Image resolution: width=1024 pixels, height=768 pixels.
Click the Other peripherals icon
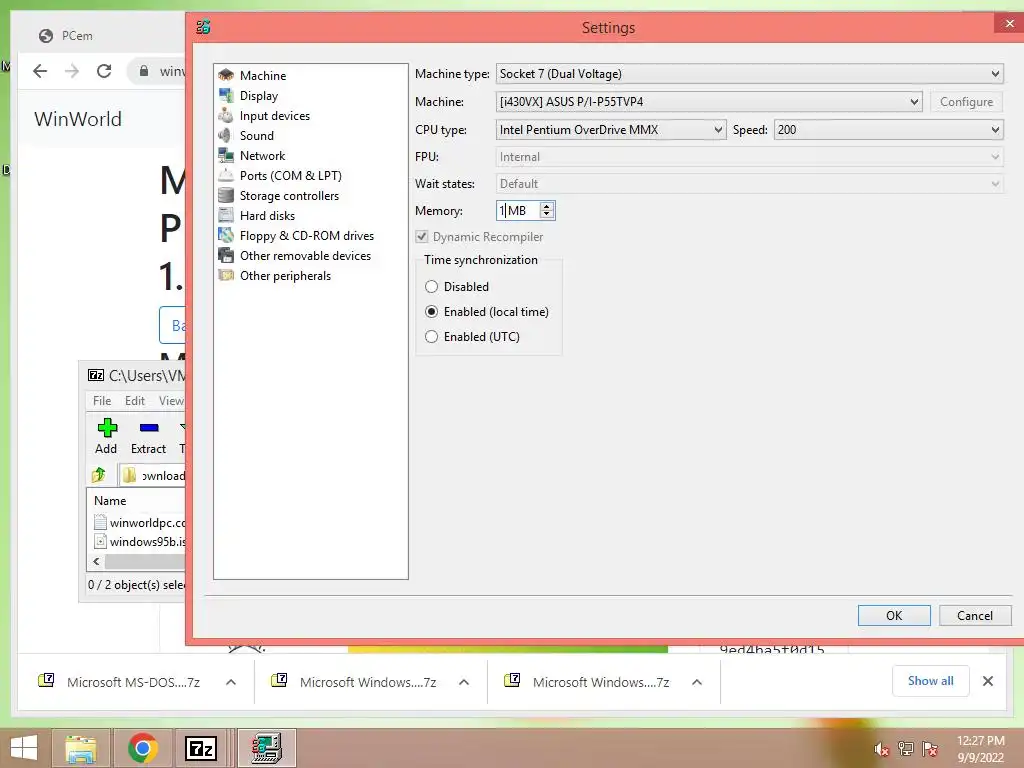[226, 276]
